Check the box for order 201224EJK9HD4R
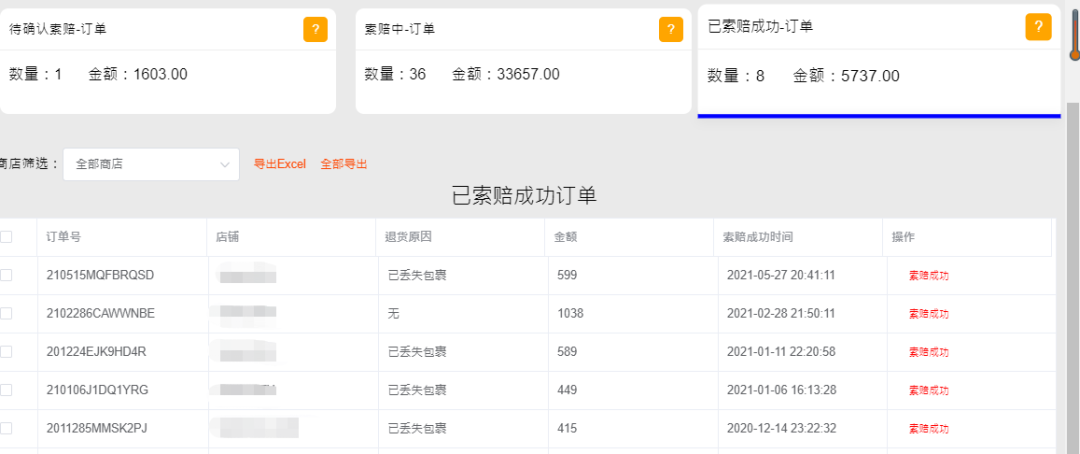The width and height of the screenshot is (1080, 454). coord(6,351)
